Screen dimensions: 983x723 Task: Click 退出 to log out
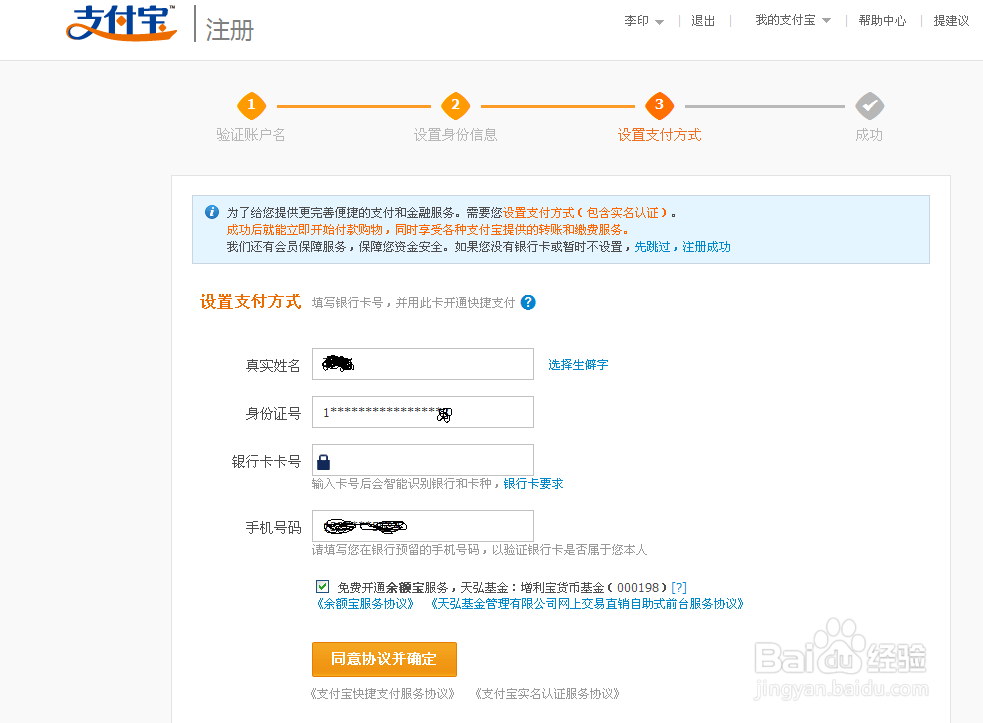coord(703,21)
